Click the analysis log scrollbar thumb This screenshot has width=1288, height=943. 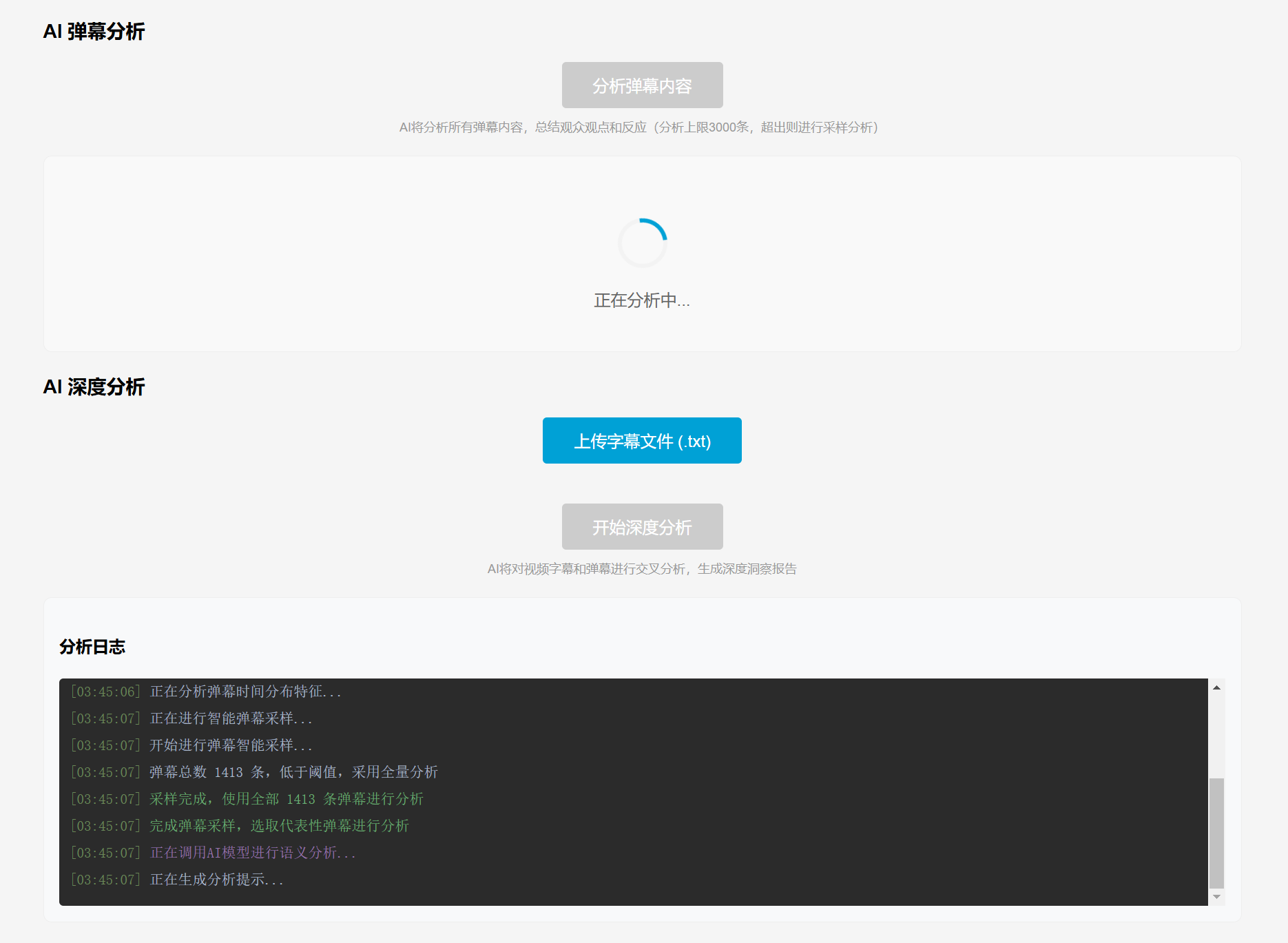pos(1216,832)
